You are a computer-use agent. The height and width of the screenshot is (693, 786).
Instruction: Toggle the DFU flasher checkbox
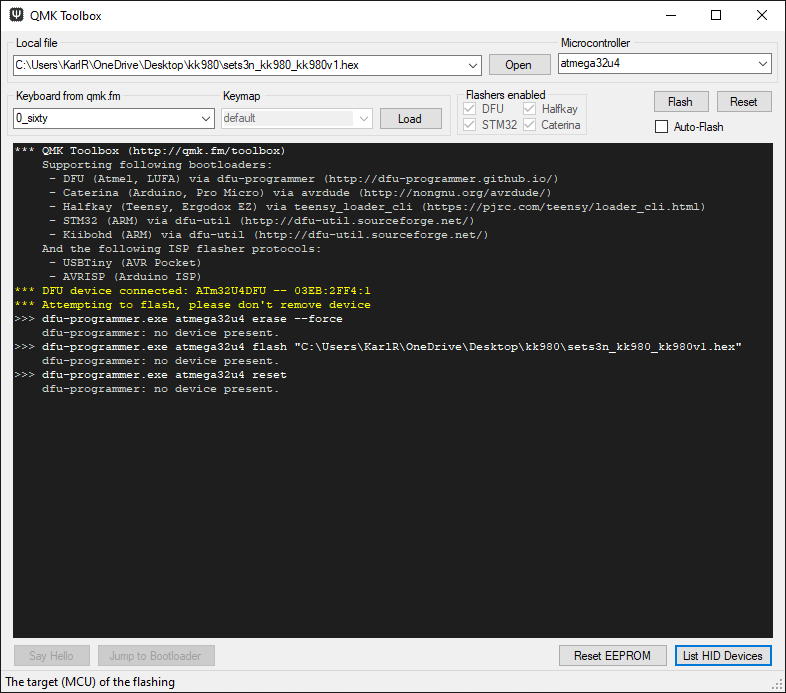point(469,109)
